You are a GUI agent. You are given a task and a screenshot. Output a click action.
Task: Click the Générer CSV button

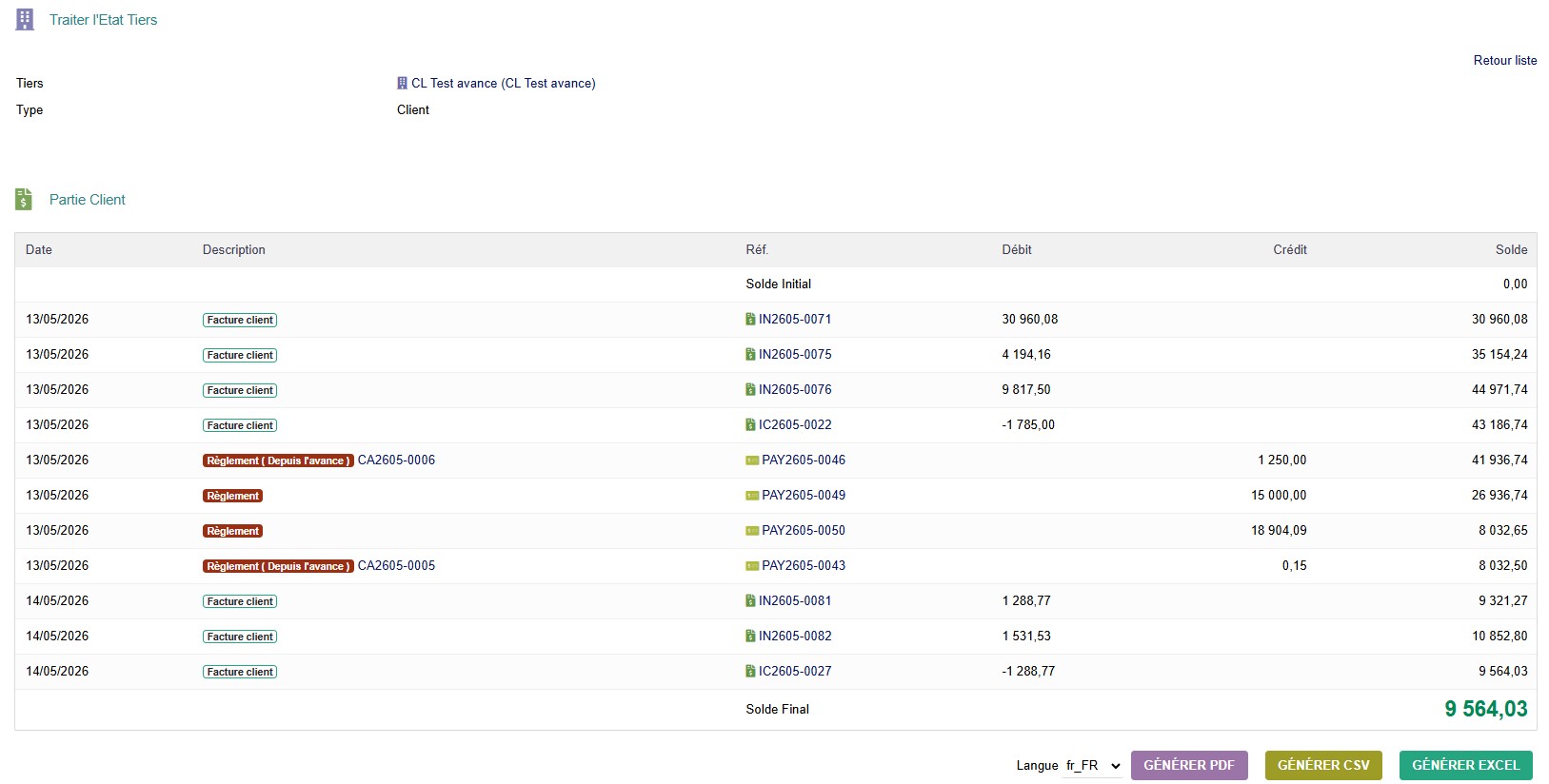[1323, 765]
